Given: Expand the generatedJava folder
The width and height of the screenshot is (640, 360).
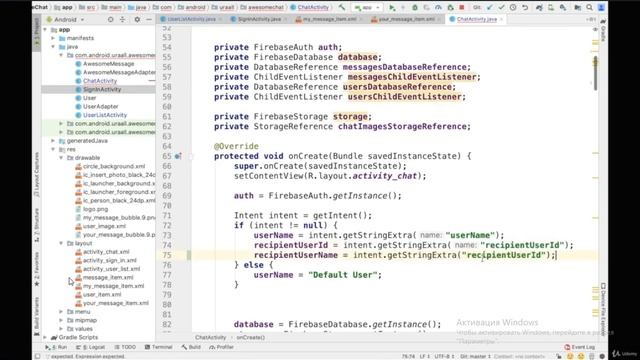Looking at the screenshot, I should click(53, 141).
